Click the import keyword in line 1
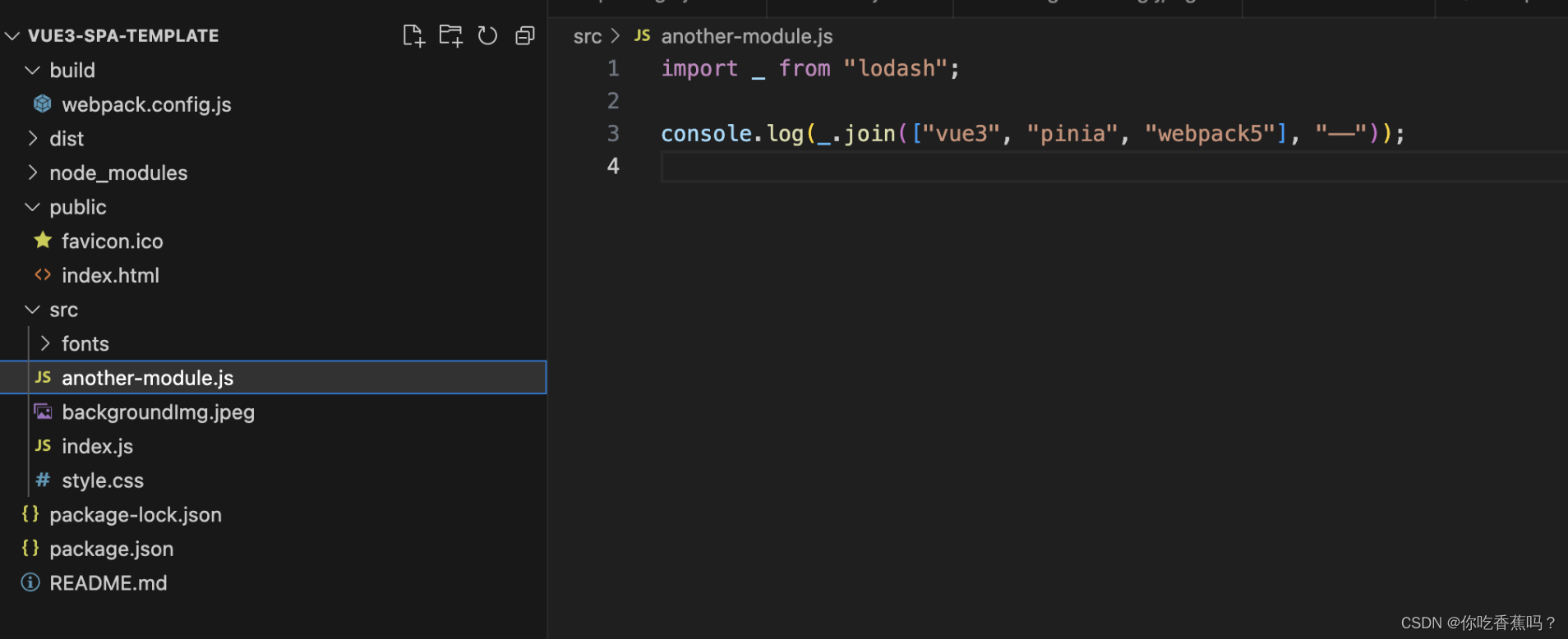1568x639 pixels. click(699, 68)
